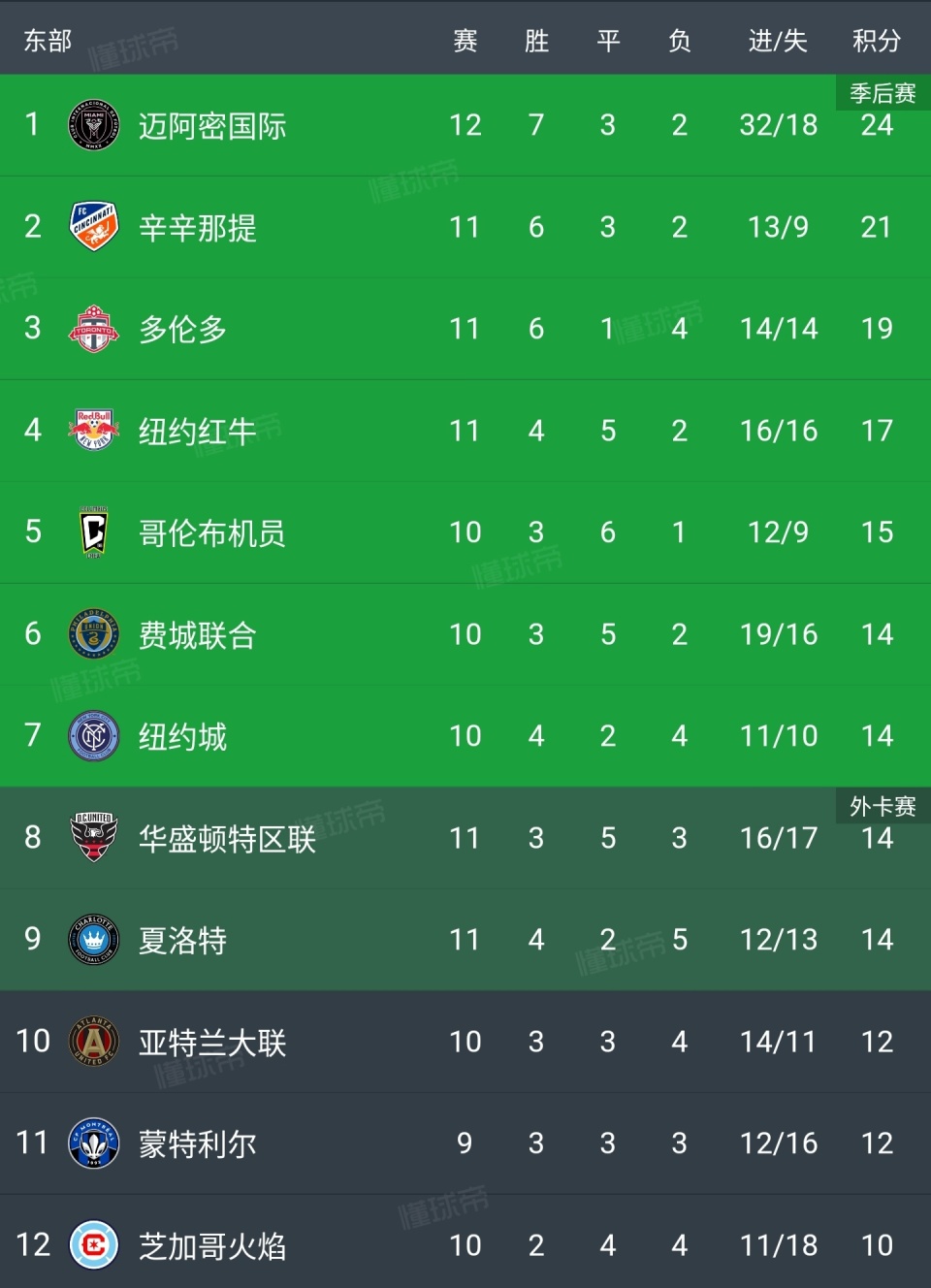This screenshot has width=931, height=1288.
Task: Select the 夏洛特 standings row
Action: pyautogui.click(x=465, y=939)
